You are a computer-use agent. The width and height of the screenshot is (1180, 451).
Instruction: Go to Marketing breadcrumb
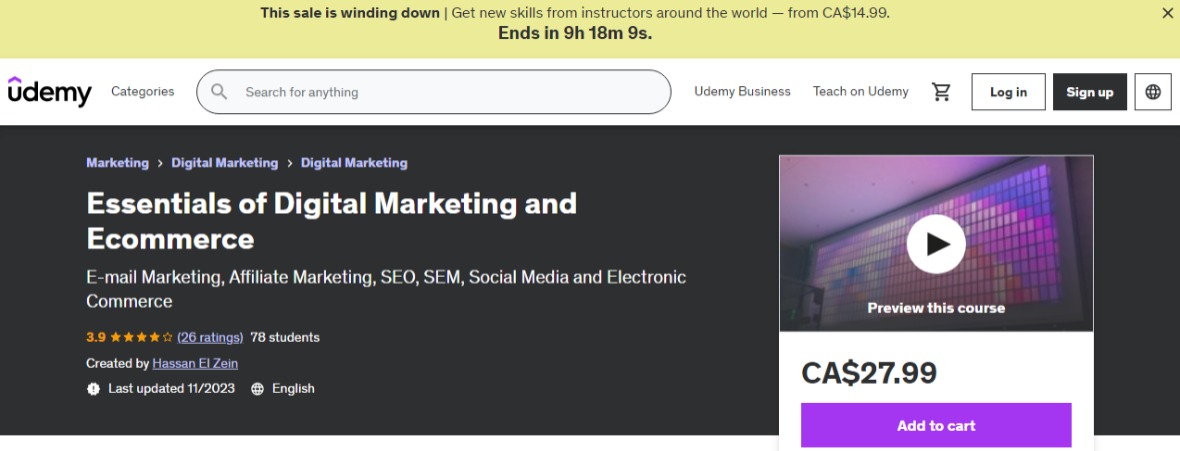117,163
